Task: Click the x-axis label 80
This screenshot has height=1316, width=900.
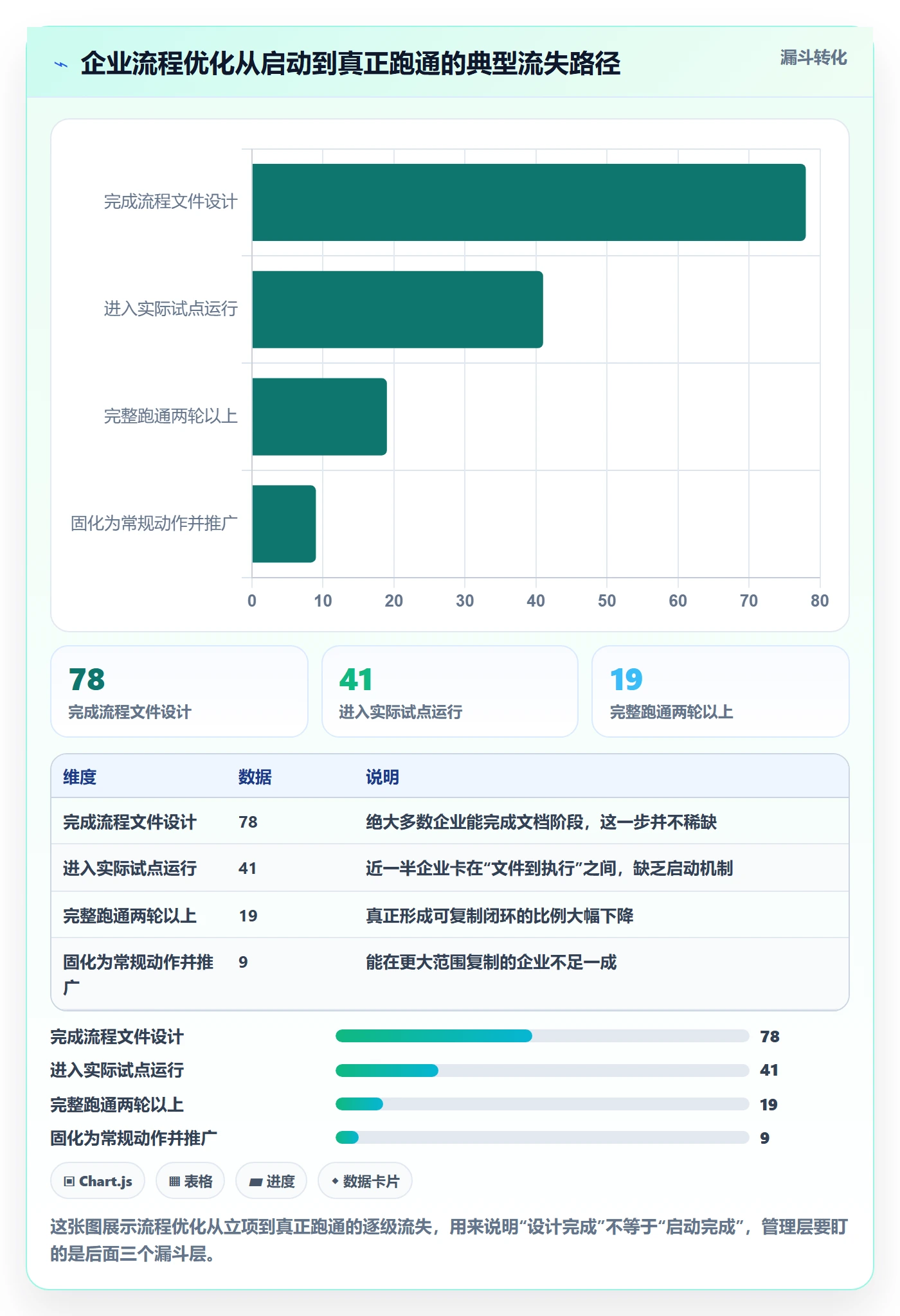Action: click(820, 601)
